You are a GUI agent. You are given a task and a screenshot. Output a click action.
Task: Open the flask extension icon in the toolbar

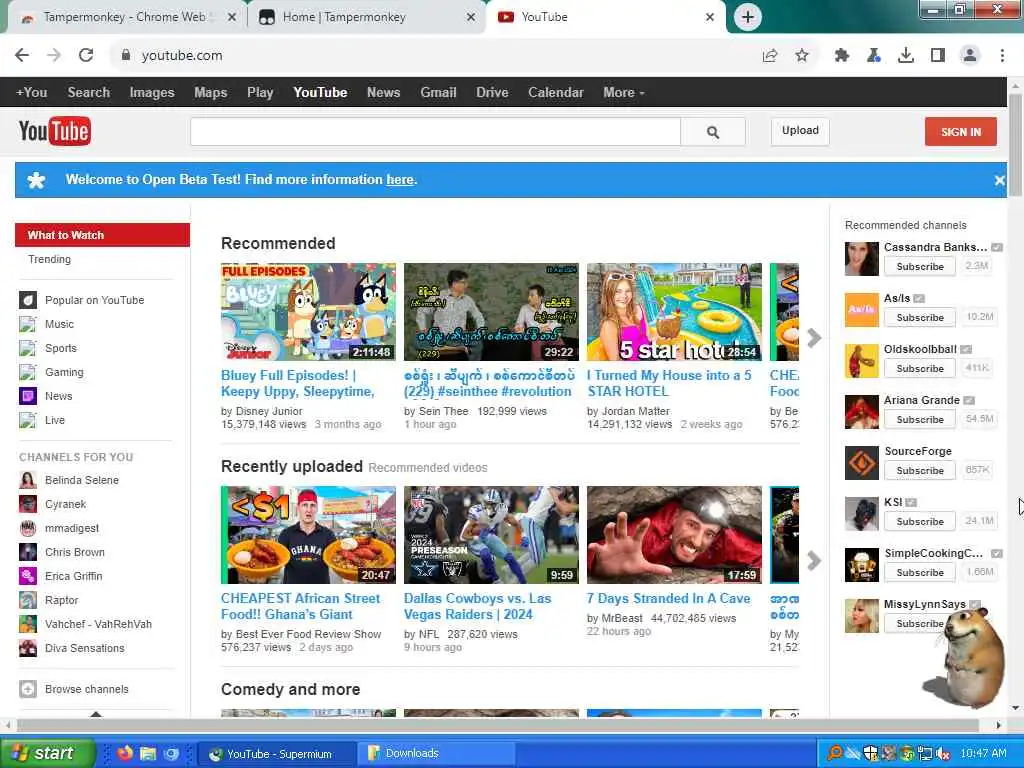[x=874, y=56]
